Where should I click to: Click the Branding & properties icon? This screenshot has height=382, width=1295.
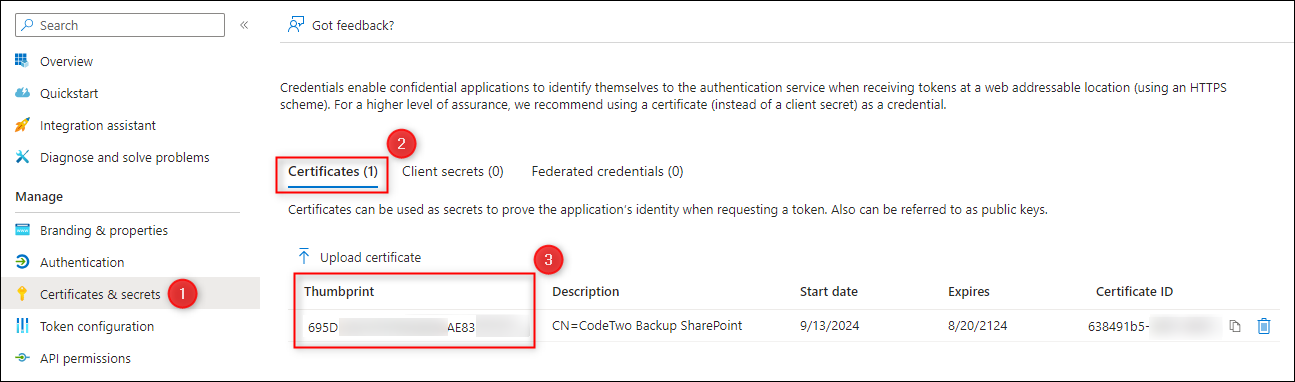pos(23,230)
